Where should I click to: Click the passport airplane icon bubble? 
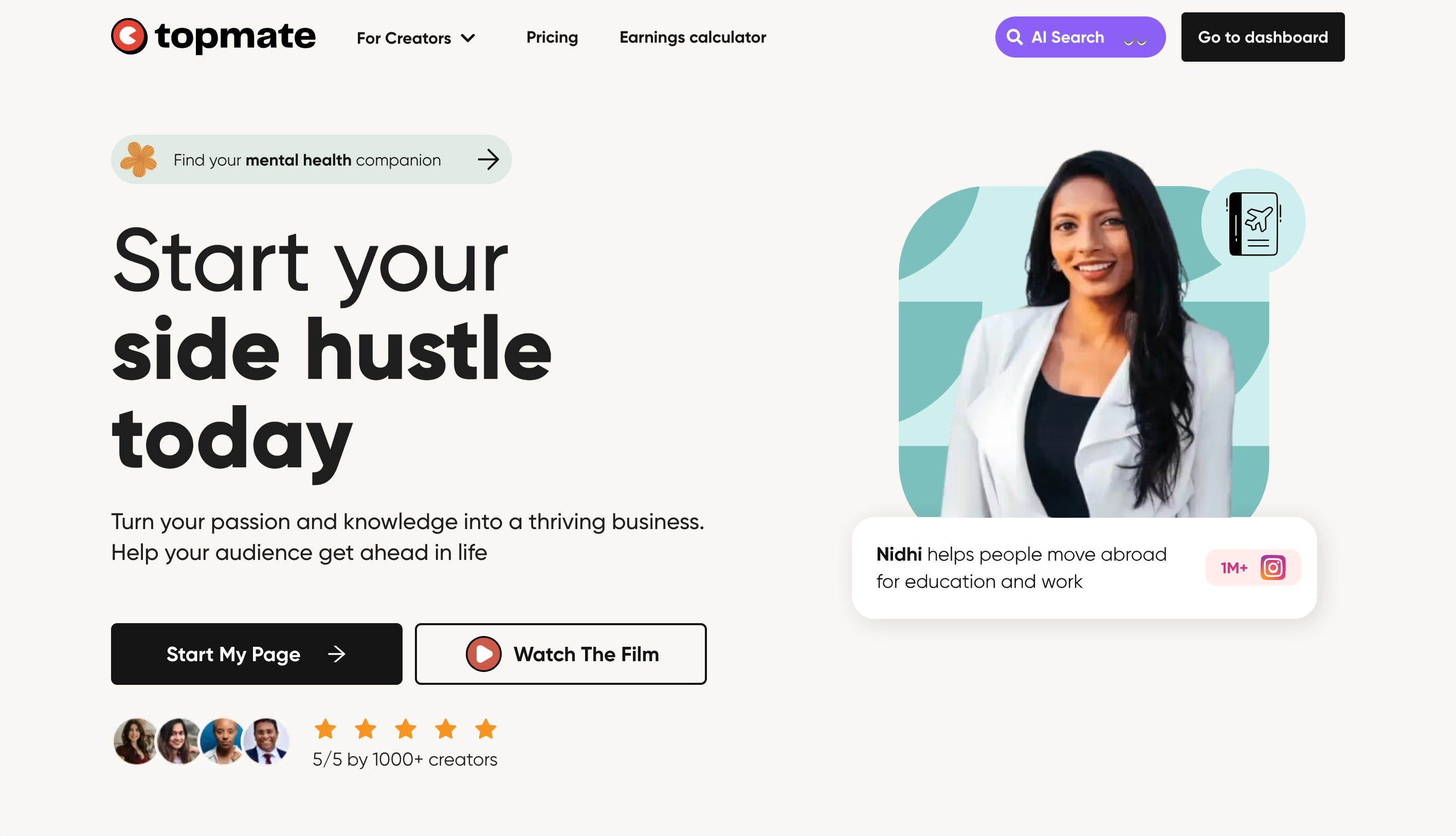click(x=1253, y=222)
